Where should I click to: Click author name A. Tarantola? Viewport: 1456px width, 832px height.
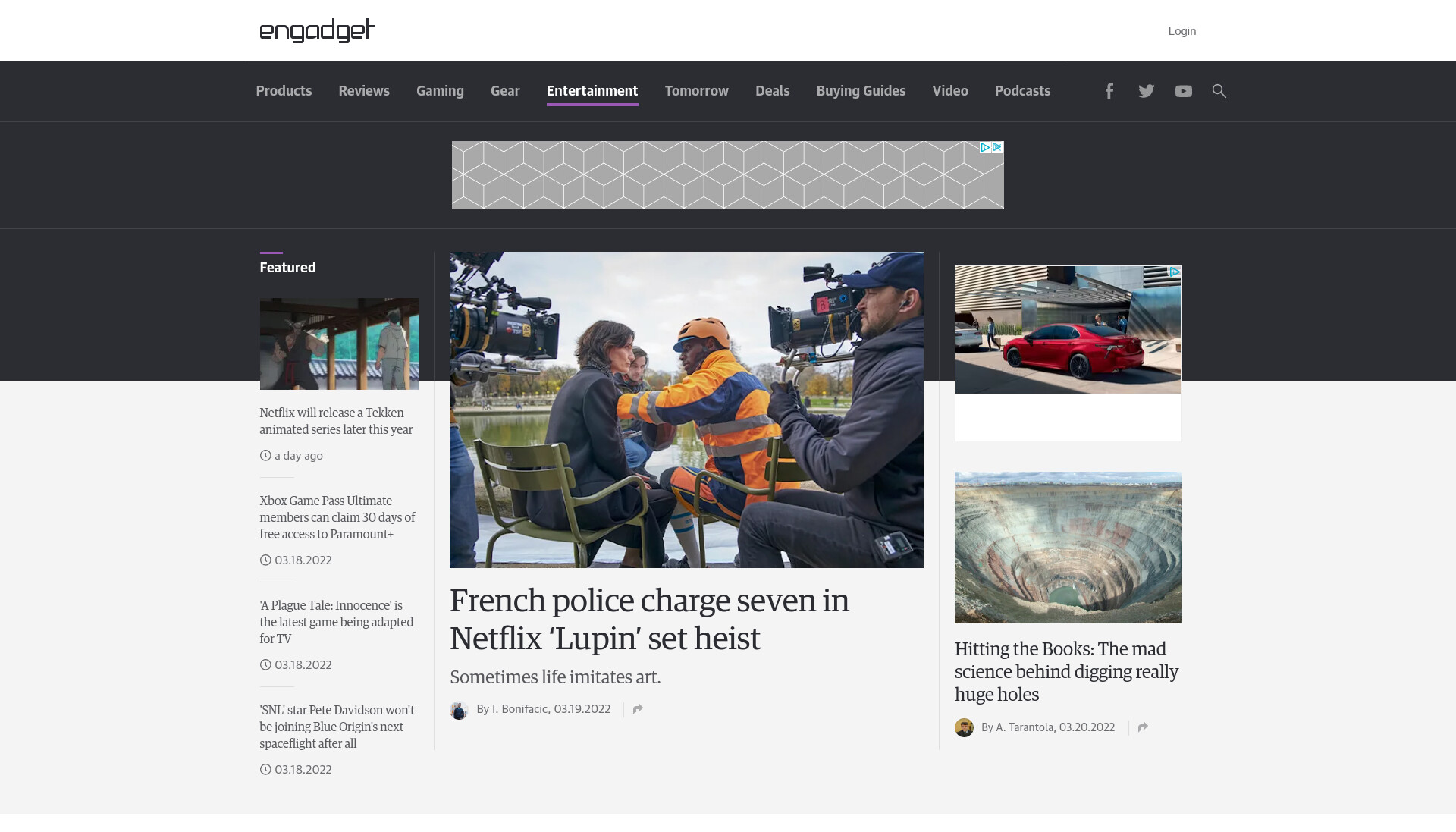coord(1025,727)
